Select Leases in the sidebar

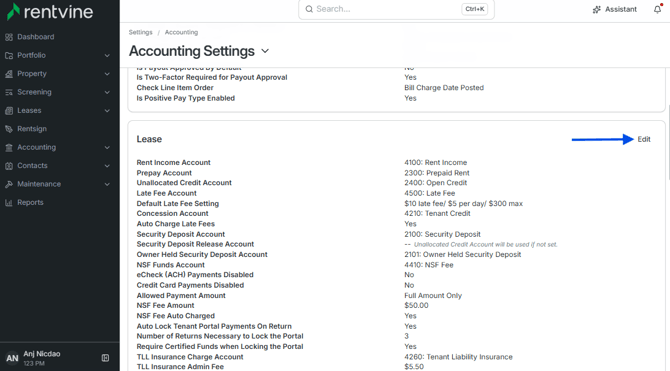(x=29, y=111)
